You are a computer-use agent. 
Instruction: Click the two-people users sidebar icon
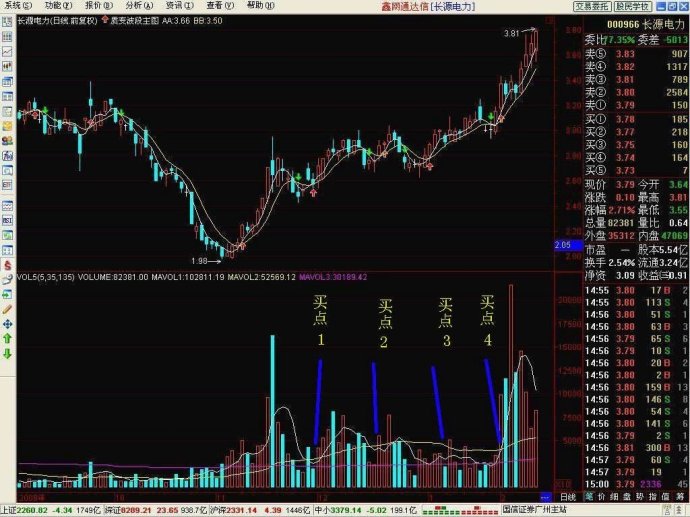coord(7,141)
